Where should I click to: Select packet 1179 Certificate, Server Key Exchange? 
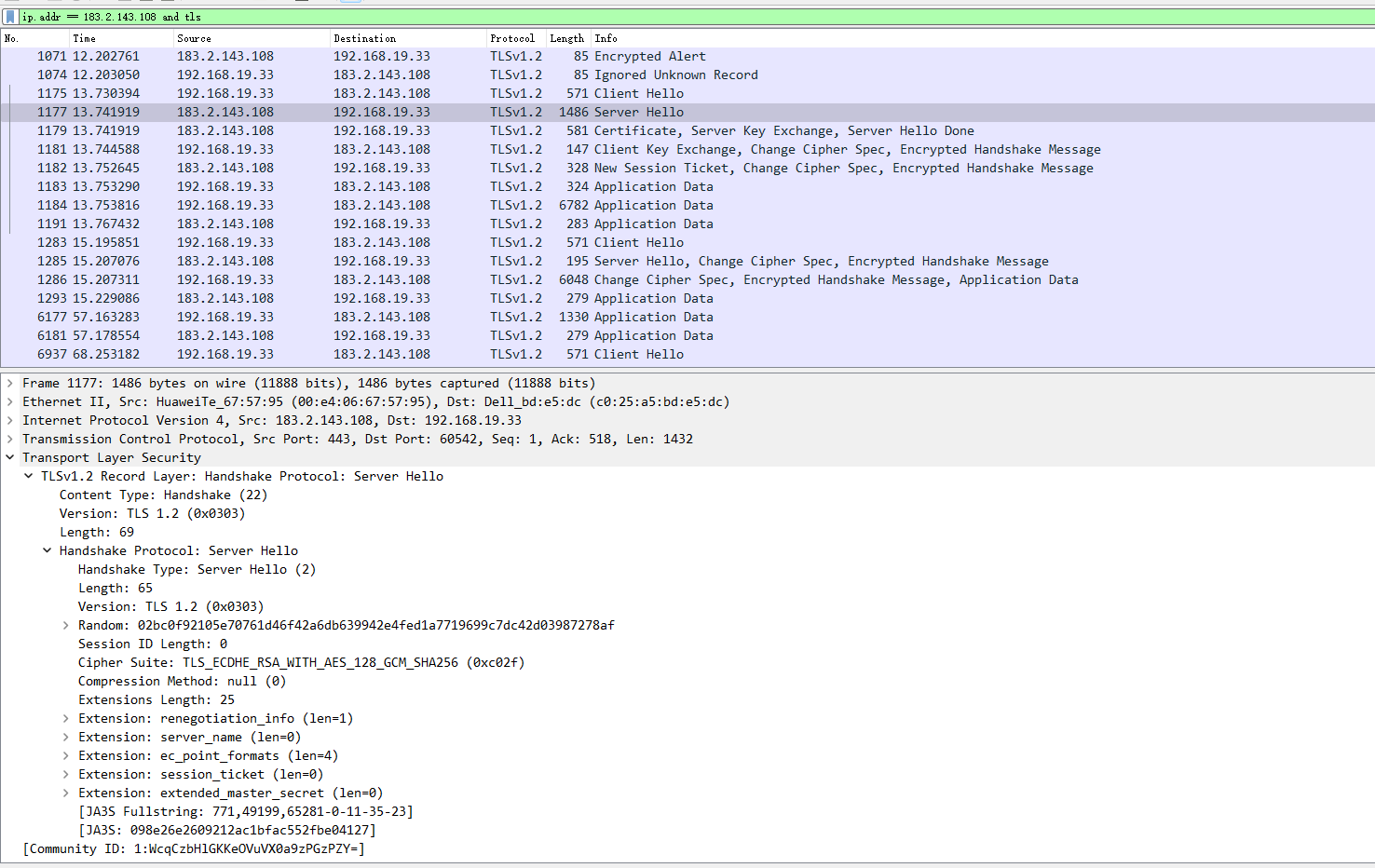(x=687, y=130)
